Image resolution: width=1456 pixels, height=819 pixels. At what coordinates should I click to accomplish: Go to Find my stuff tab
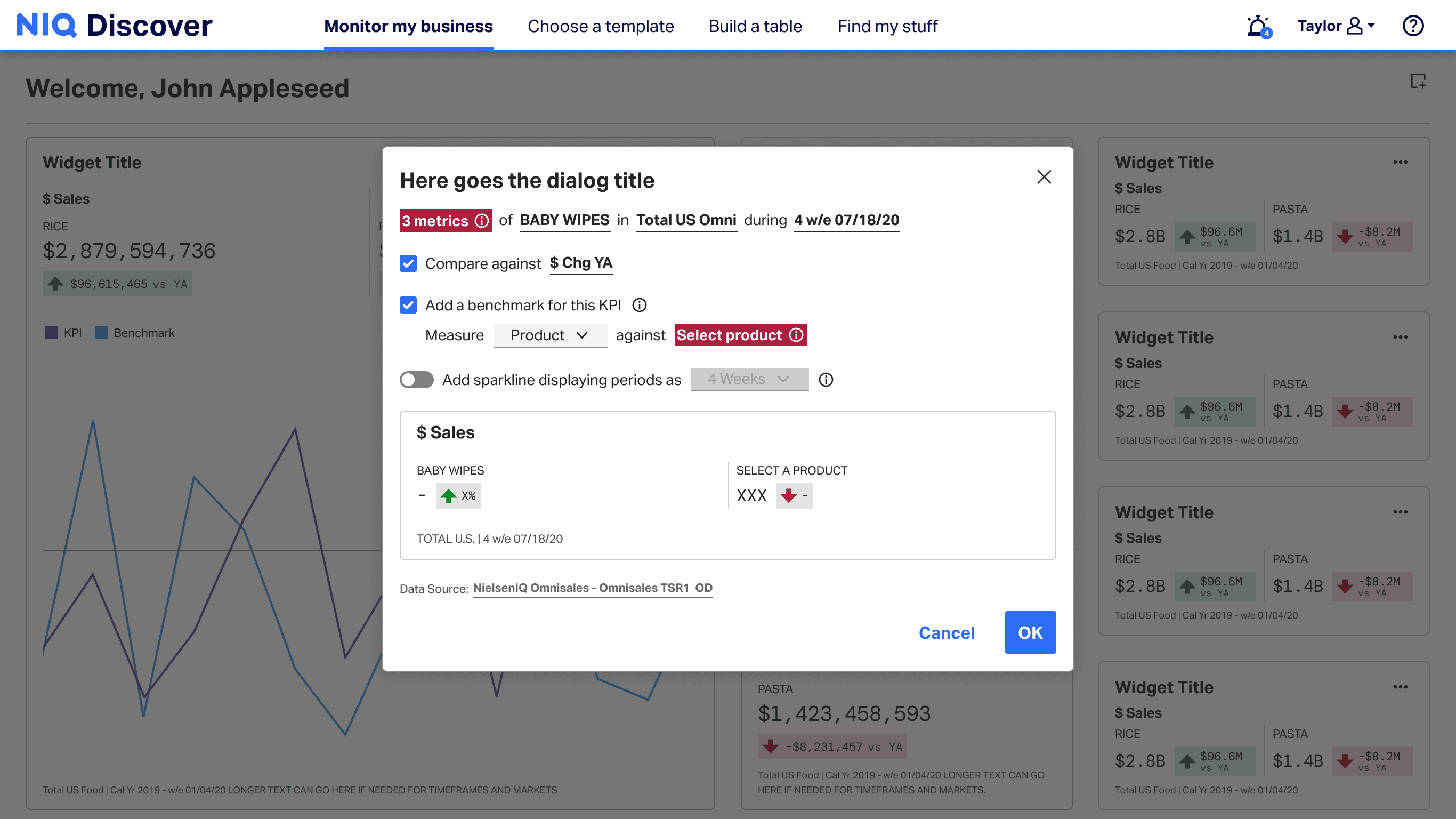[x=887, y=26]
